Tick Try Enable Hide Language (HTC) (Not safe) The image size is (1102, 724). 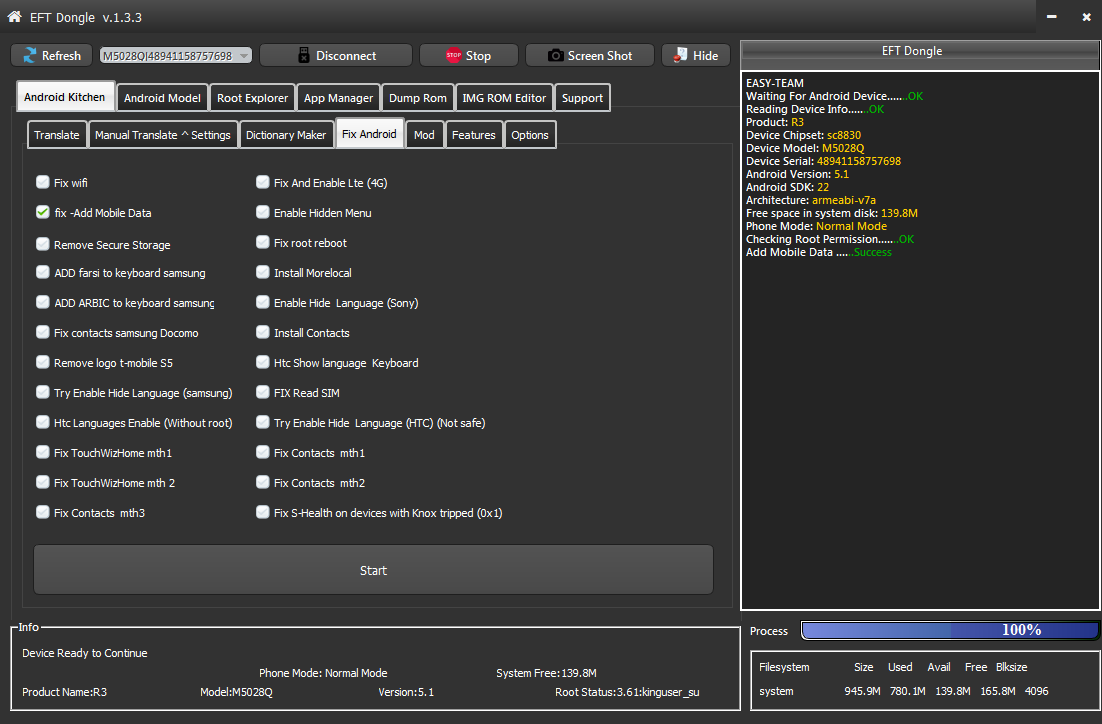263,422
